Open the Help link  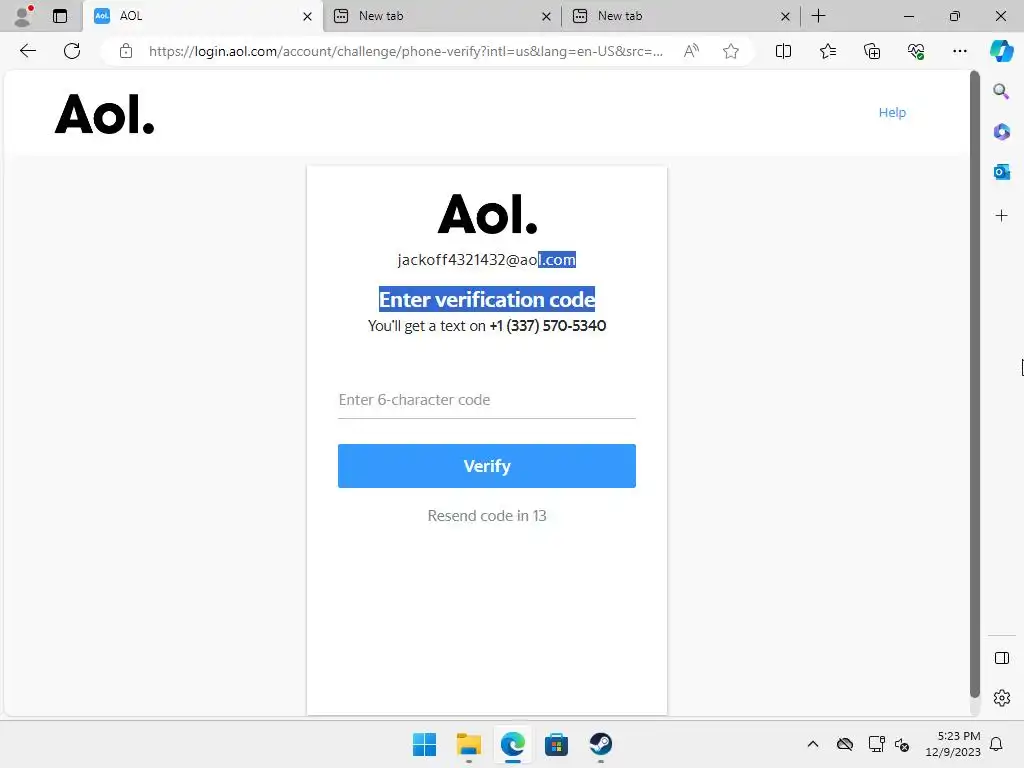(x=892, y=112)
